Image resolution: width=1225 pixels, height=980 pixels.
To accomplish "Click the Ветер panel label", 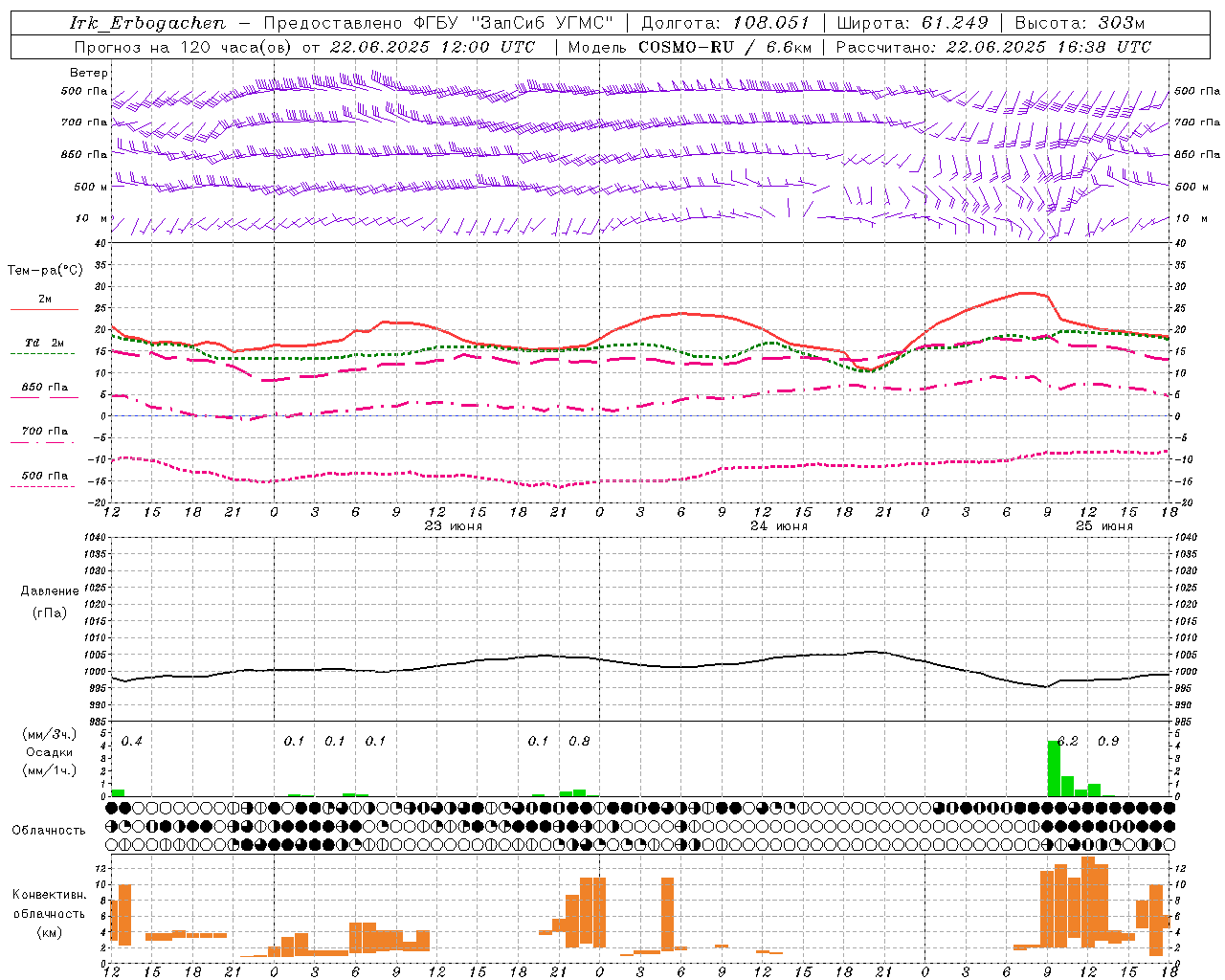I will [89, 73].
